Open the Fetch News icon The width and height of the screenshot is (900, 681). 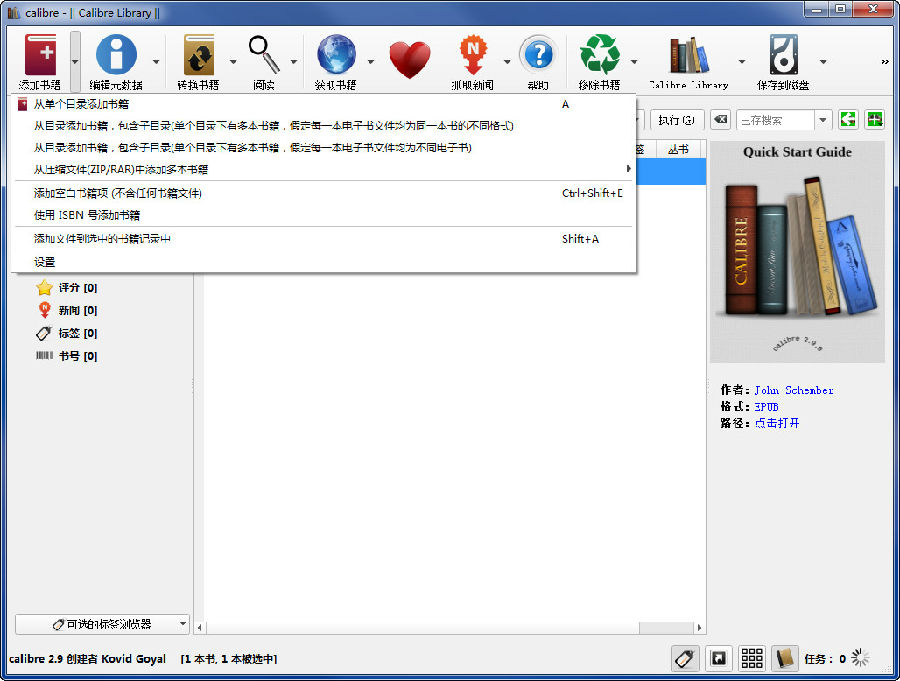click(473, 55)
